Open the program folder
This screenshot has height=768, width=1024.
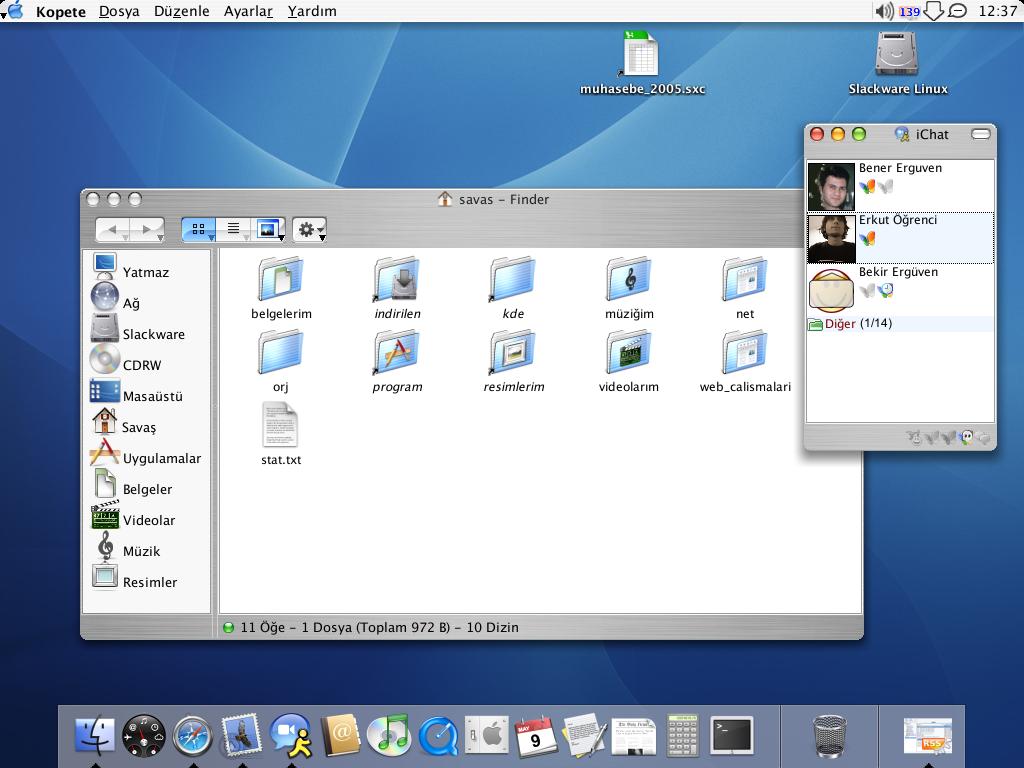point(397,360)
